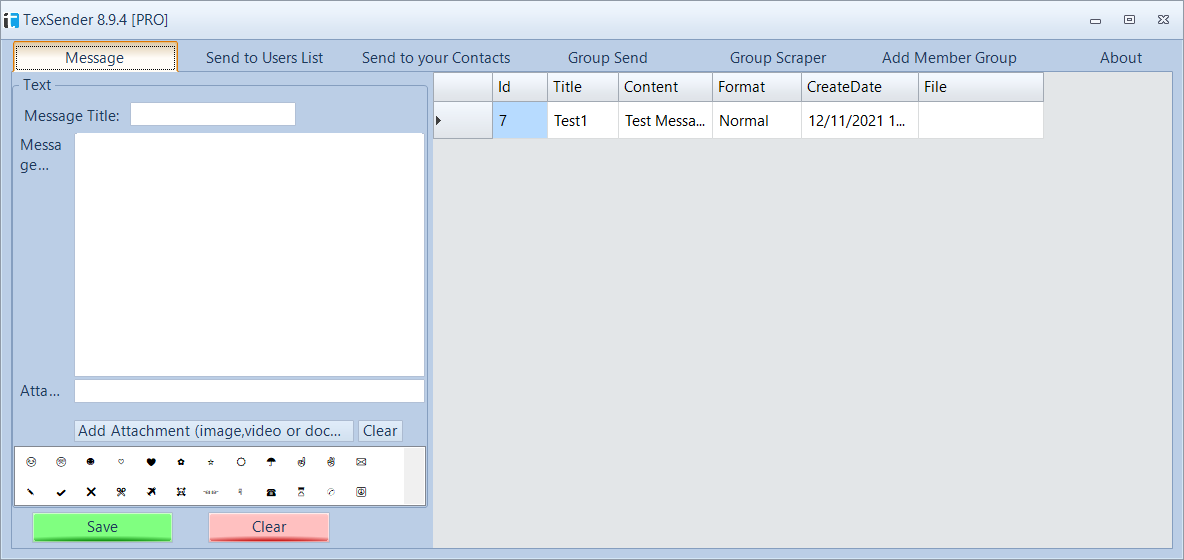
Task: Select the Test1 title cell
Action: [583, 121]
